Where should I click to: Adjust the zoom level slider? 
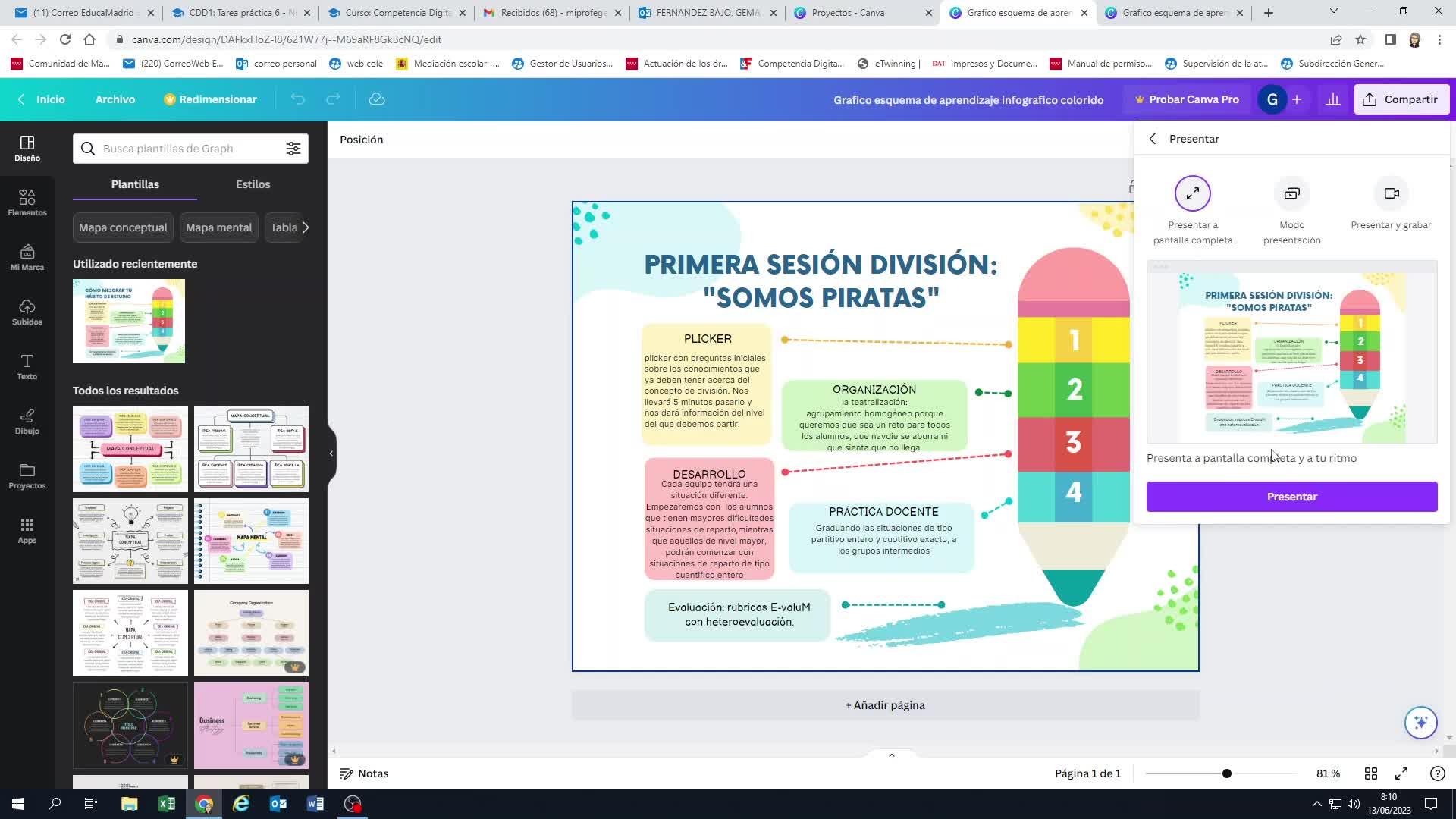[x=1226, y=773]
